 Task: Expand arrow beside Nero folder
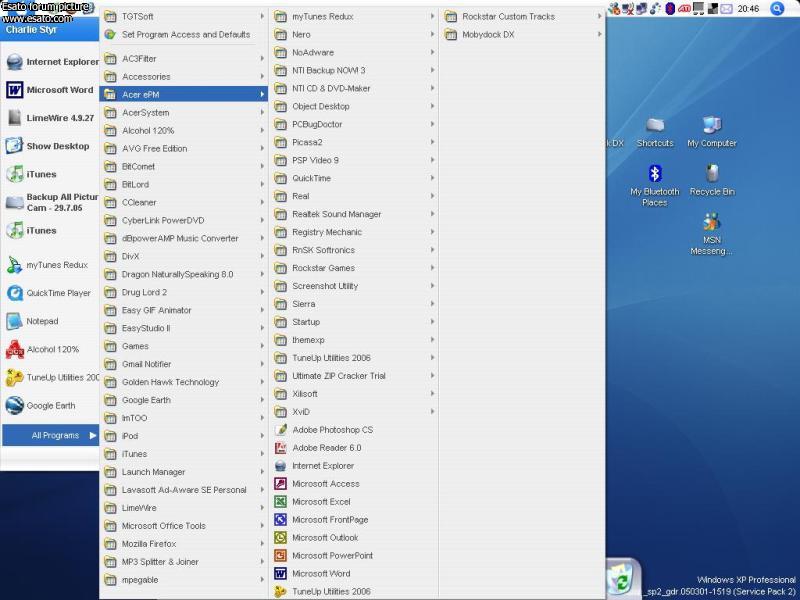[x=432, y=34]
